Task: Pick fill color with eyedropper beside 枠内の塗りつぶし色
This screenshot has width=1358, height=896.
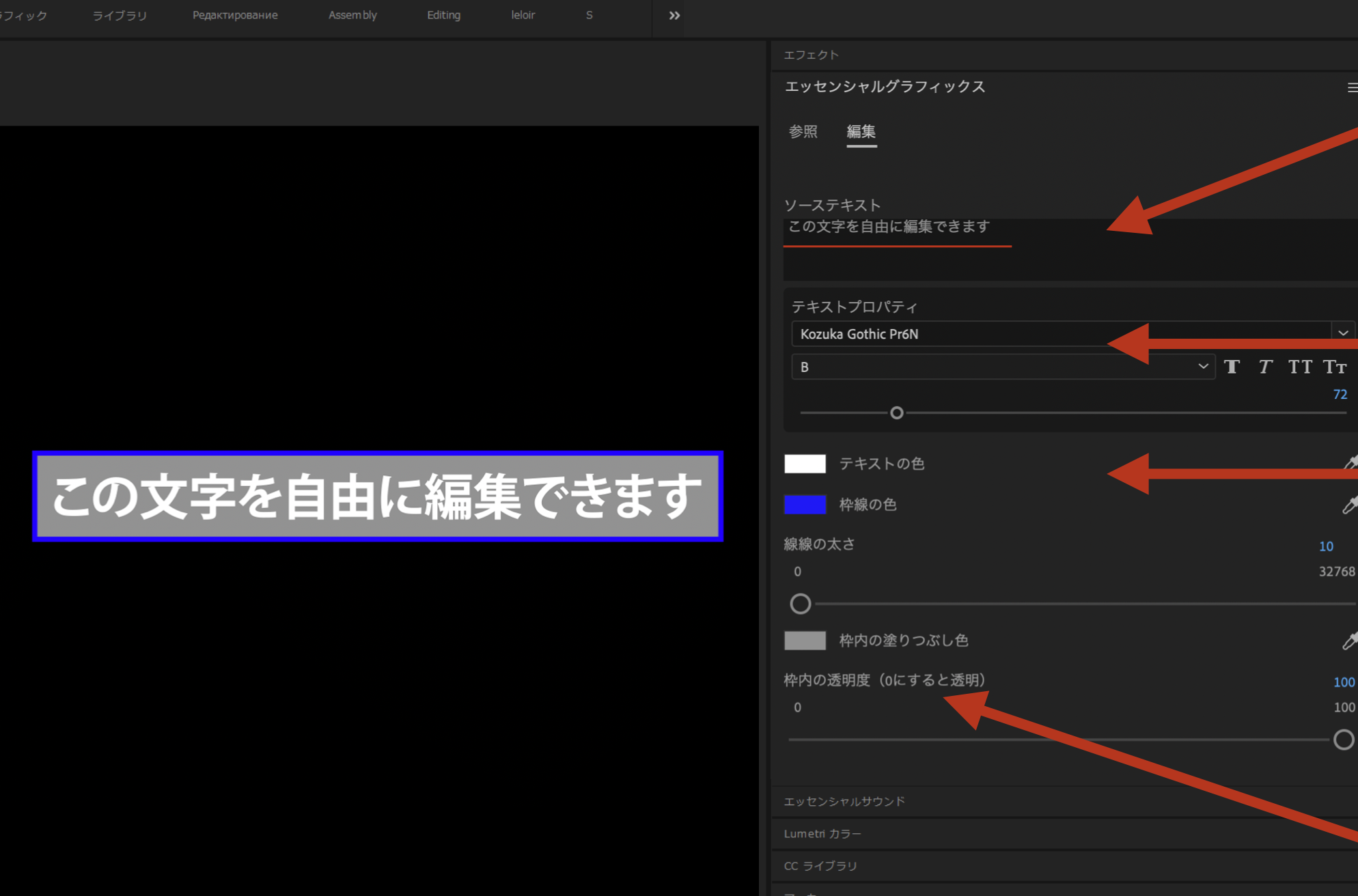Action: [1350, 641]
